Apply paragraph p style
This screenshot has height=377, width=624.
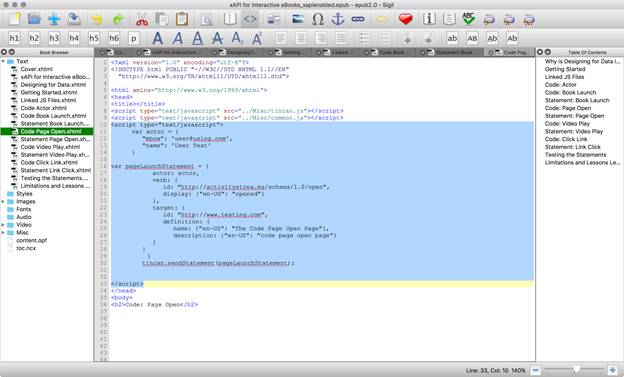[134, 38]
